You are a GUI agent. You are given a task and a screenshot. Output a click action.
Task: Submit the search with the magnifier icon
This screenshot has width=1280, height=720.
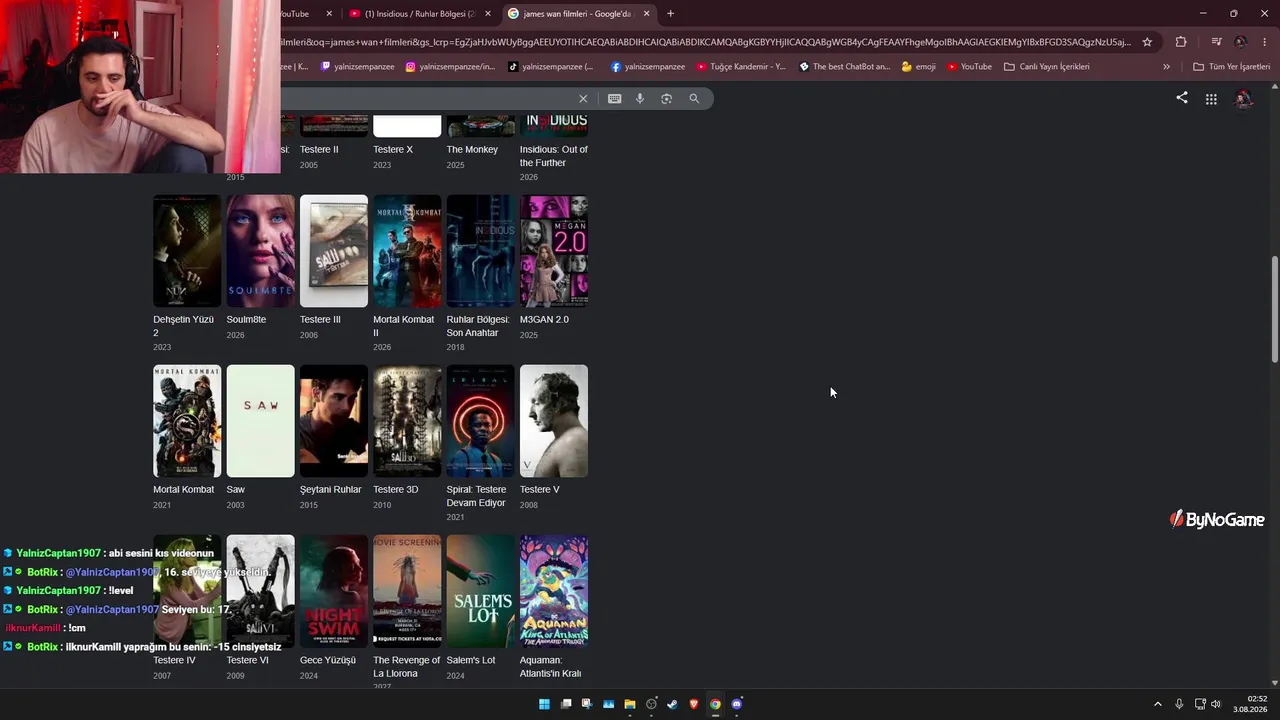[694, 98]
